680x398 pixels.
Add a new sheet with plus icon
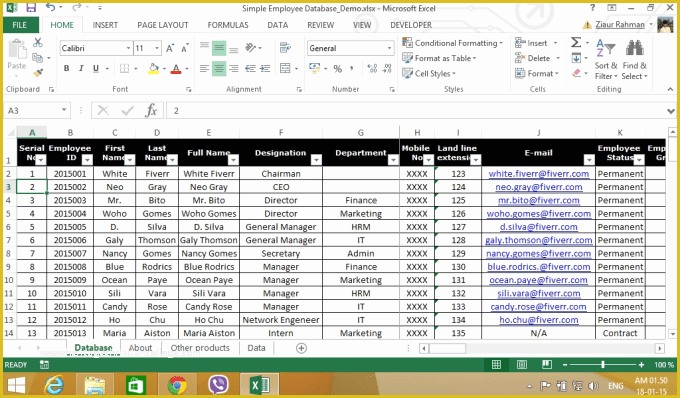point(301,348)
